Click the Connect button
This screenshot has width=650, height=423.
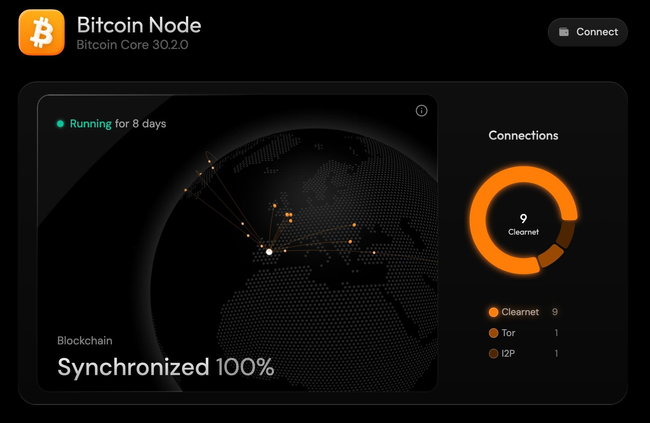click(587, 32)
